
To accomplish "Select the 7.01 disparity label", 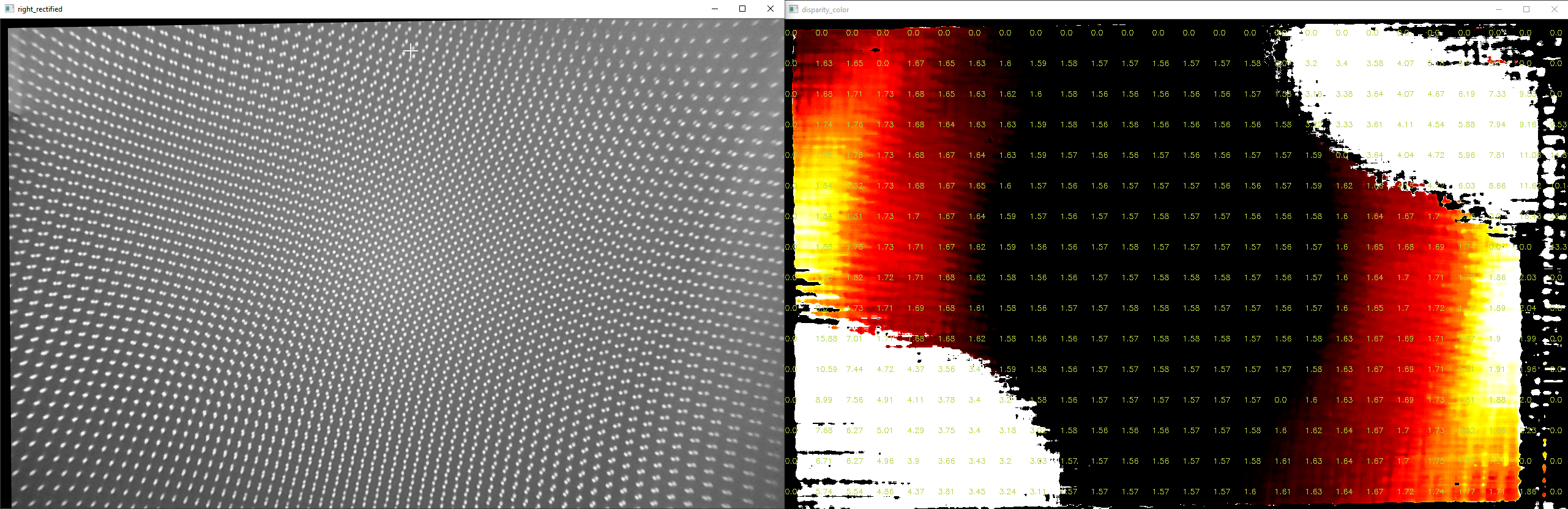I will click(854, 339).
